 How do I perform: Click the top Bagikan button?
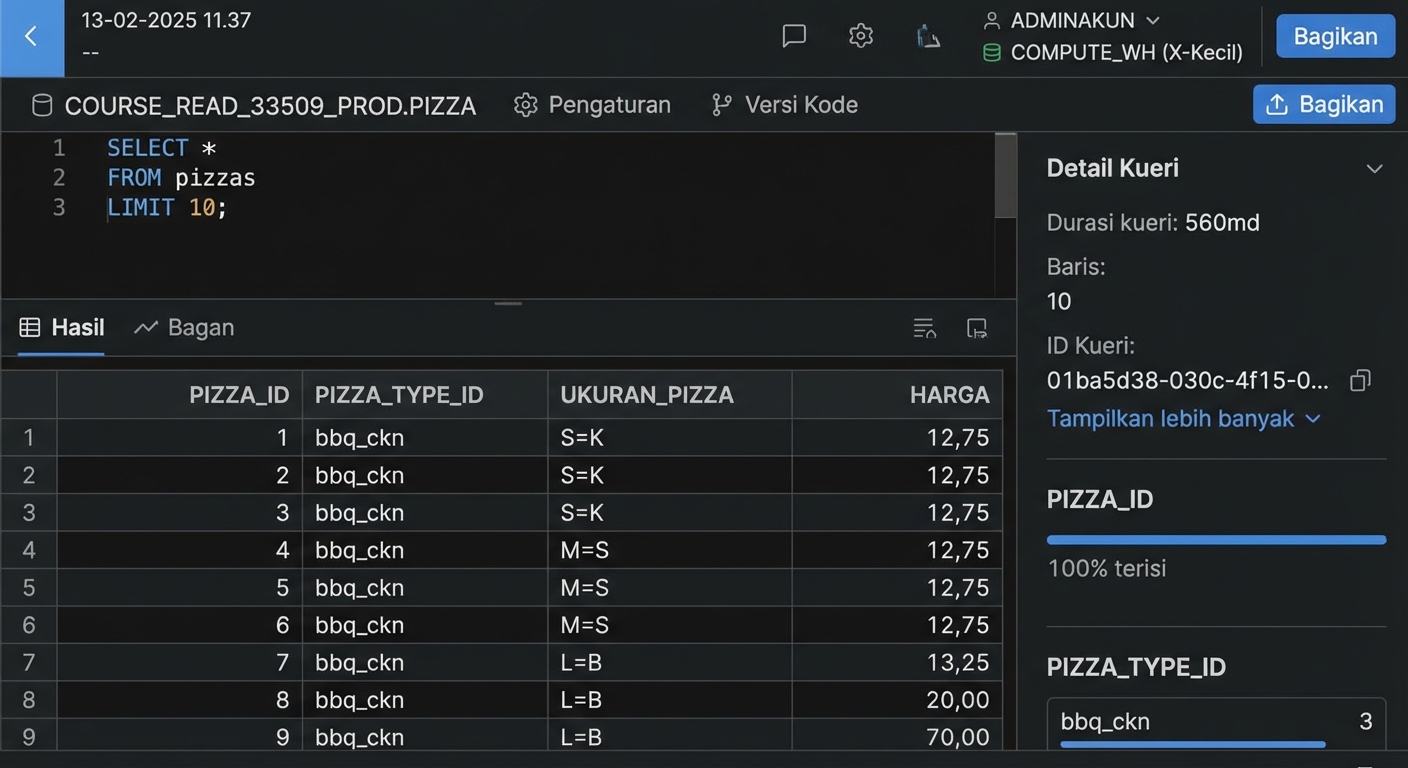(1335, 37)
